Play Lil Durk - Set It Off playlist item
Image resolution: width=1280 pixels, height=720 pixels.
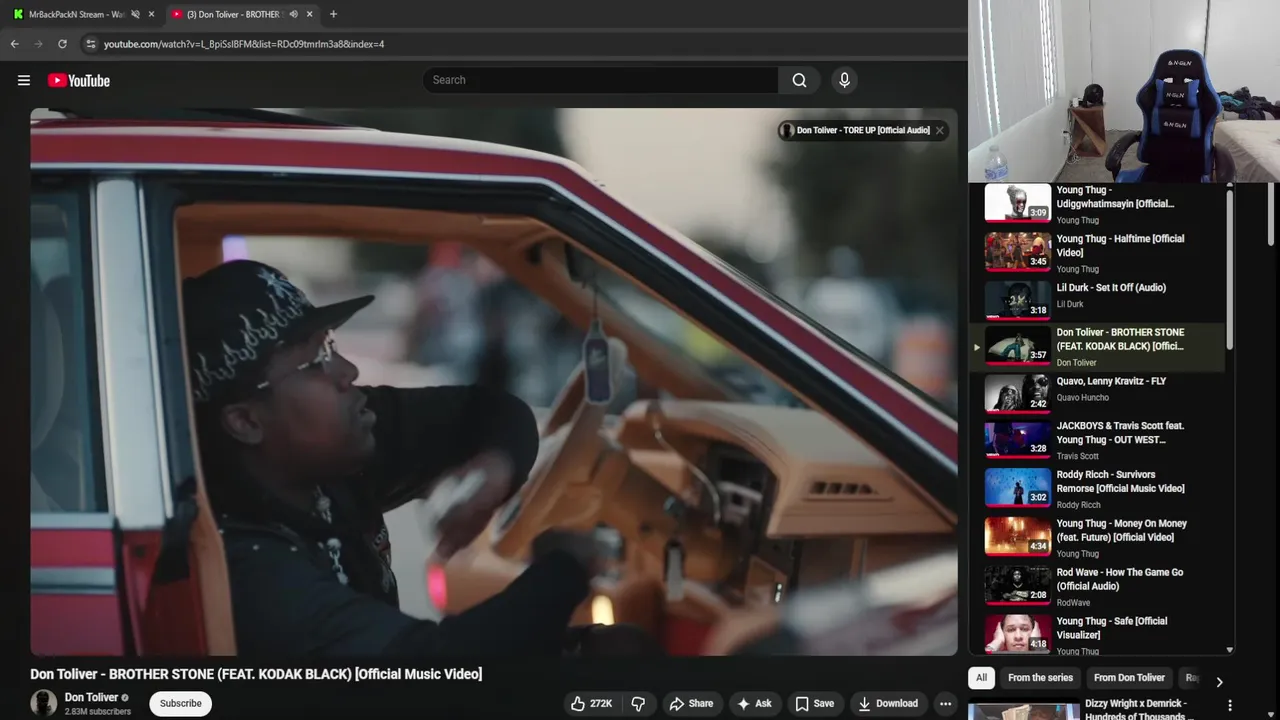tap(1100, 299)
